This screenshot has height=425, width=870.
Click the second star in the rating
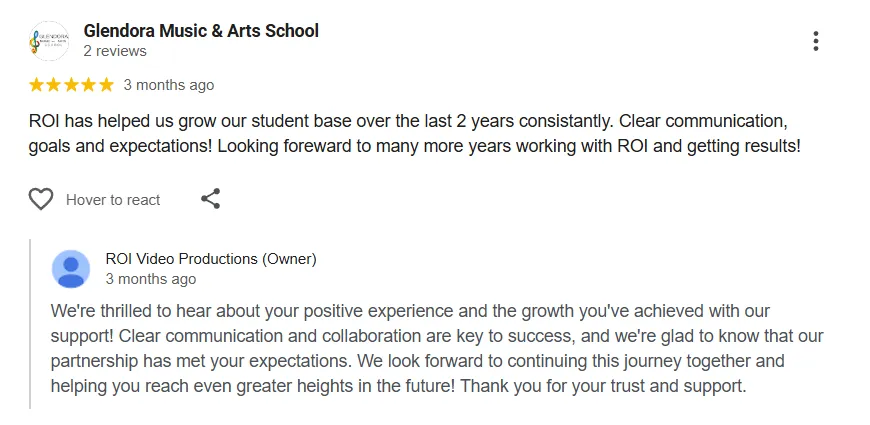pos(54,85)
